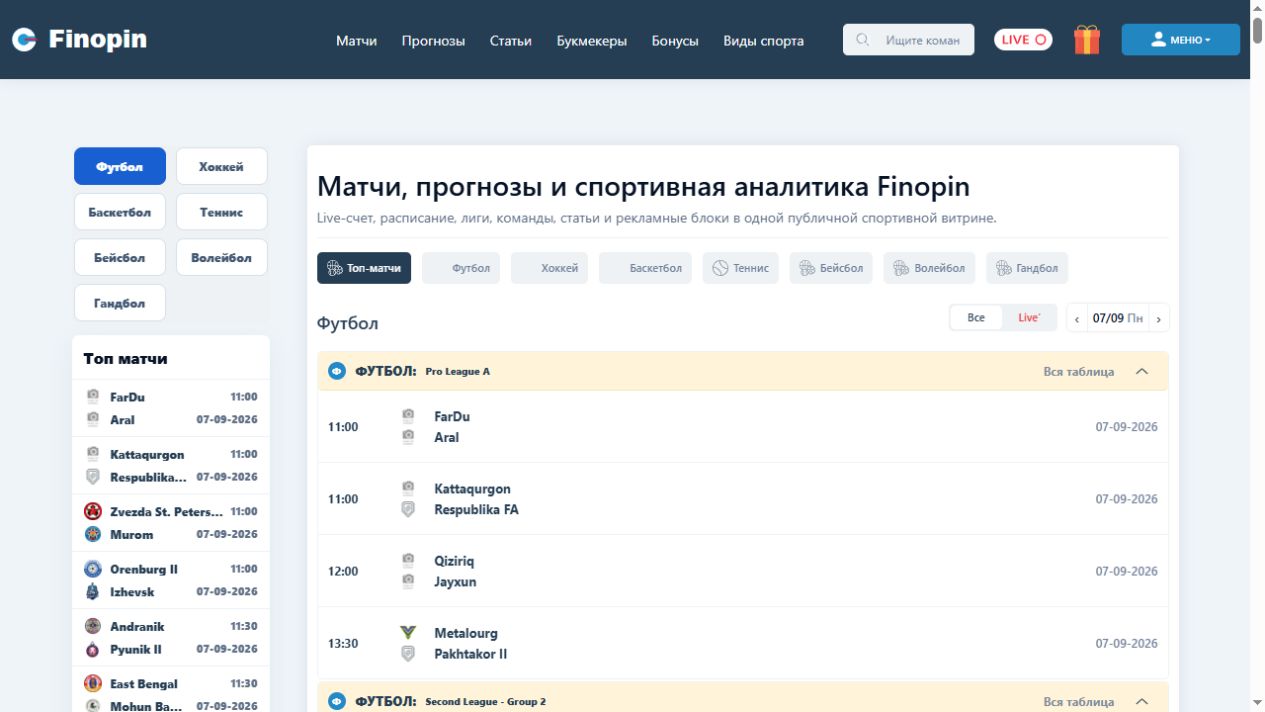Select Теннис button in left sidebar
The image size is (1265, 712).
click(x=222, y=212)
